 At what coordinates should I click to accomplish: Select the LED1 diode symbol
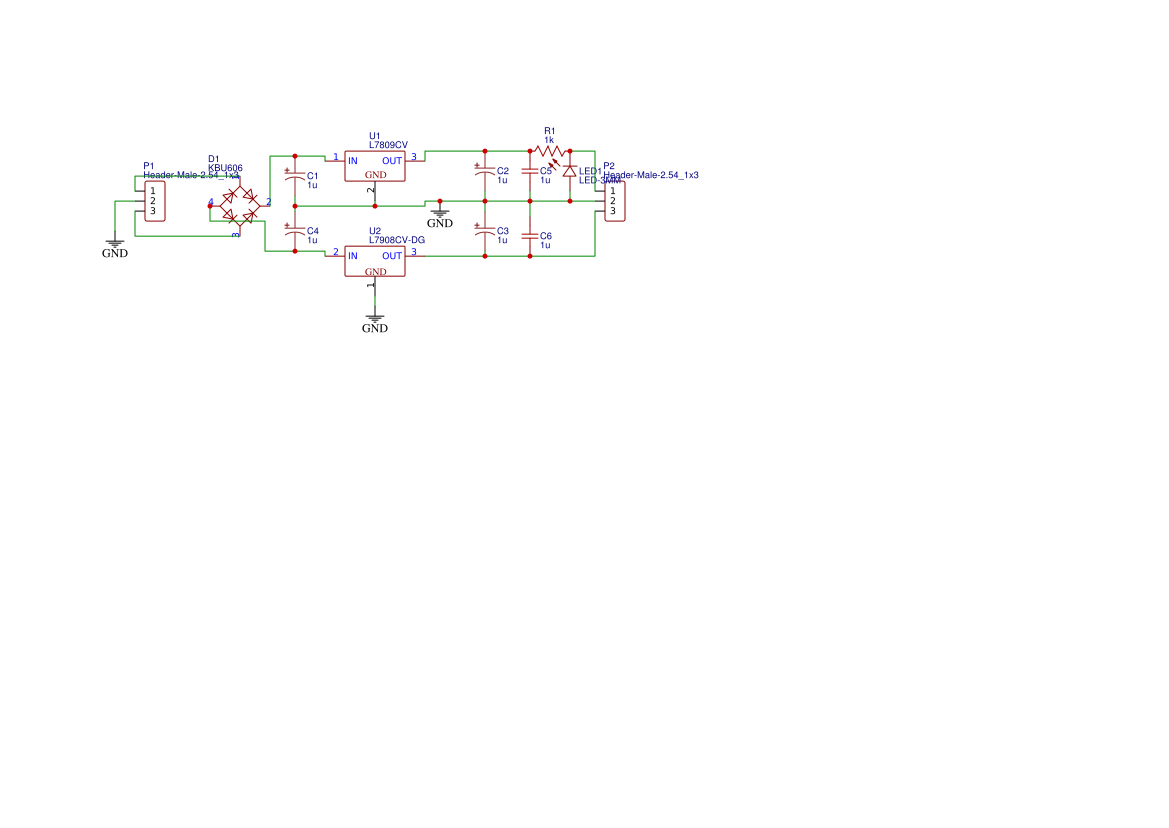(570, 172)
